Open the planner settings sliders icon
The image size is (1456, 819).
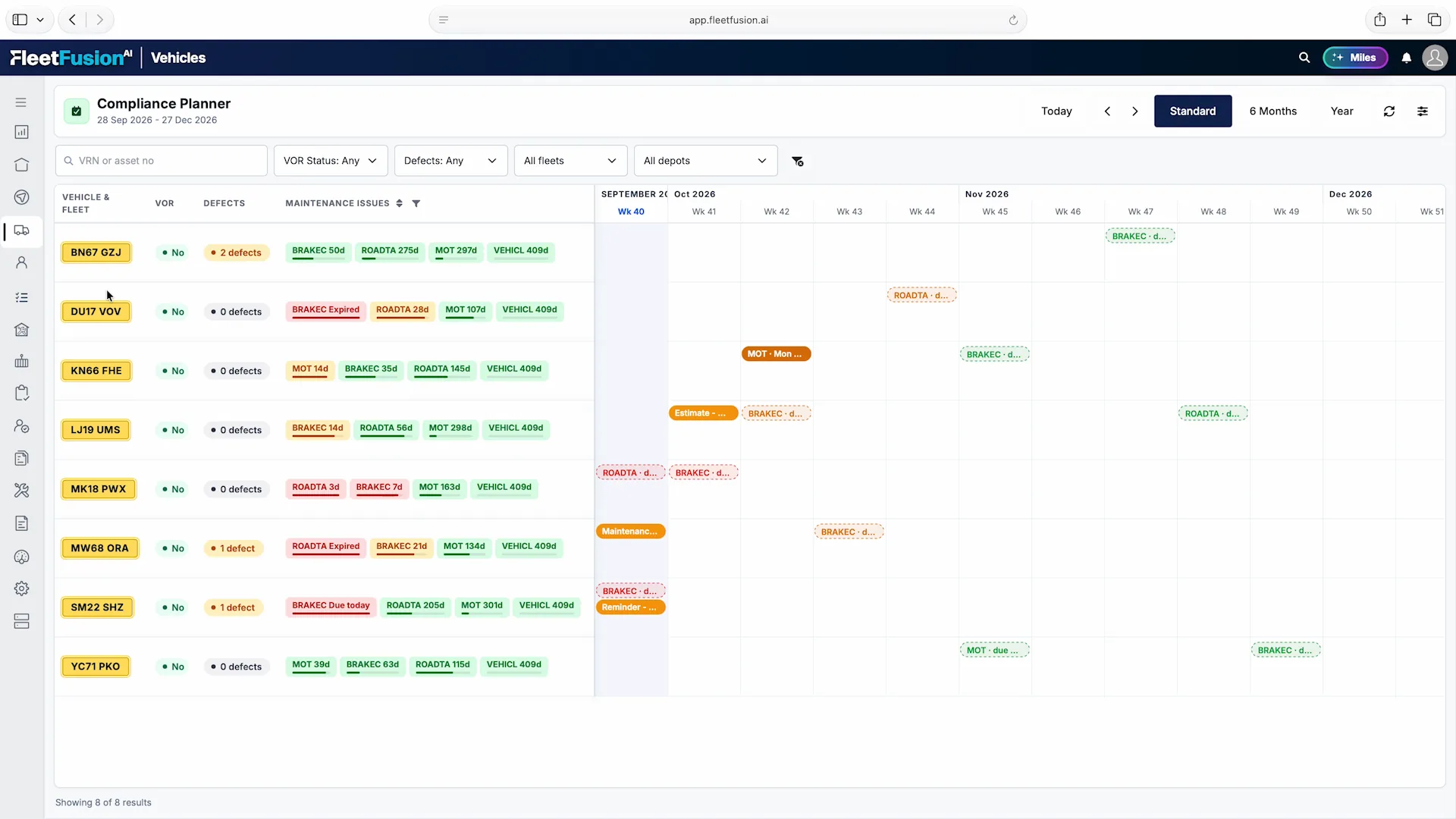point(1423,111)
